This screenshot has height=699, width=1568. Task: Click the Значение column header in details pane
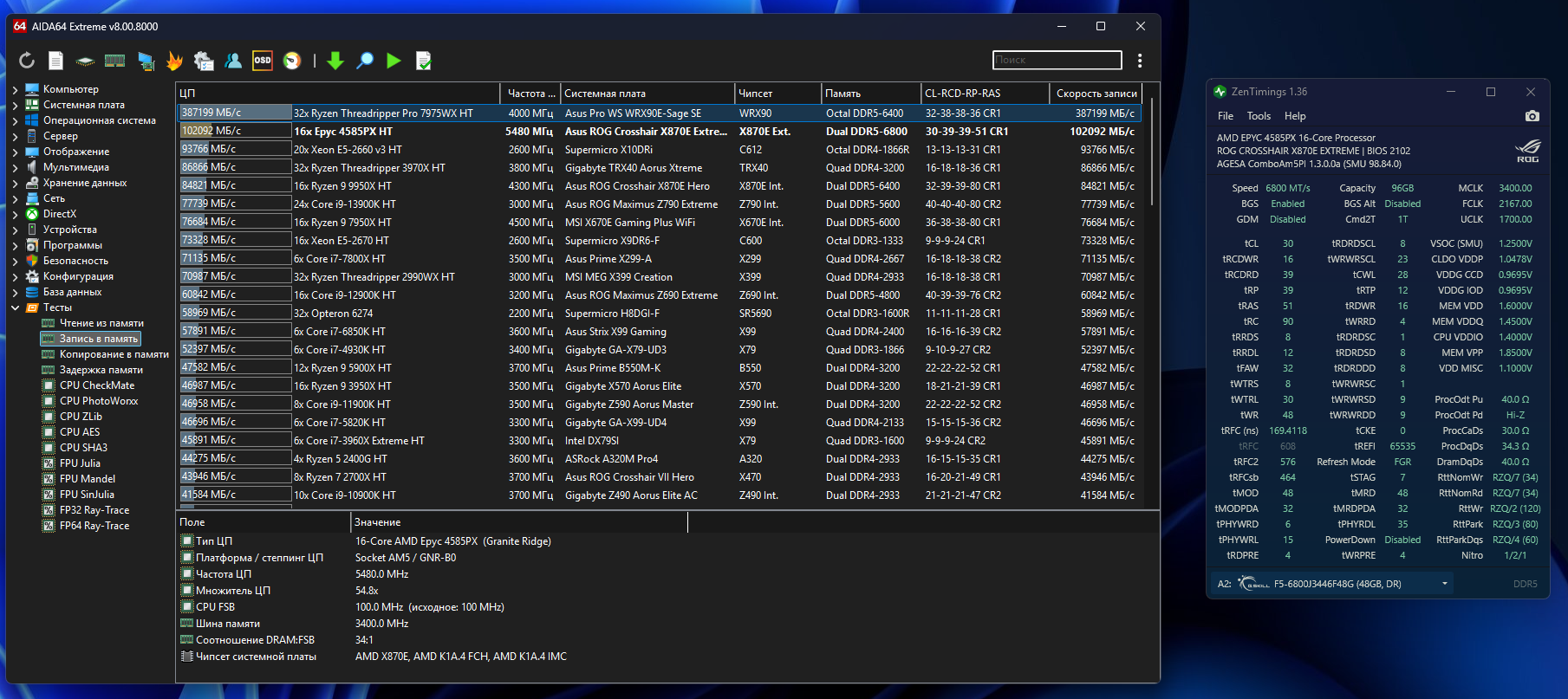(x=519, y=522)
